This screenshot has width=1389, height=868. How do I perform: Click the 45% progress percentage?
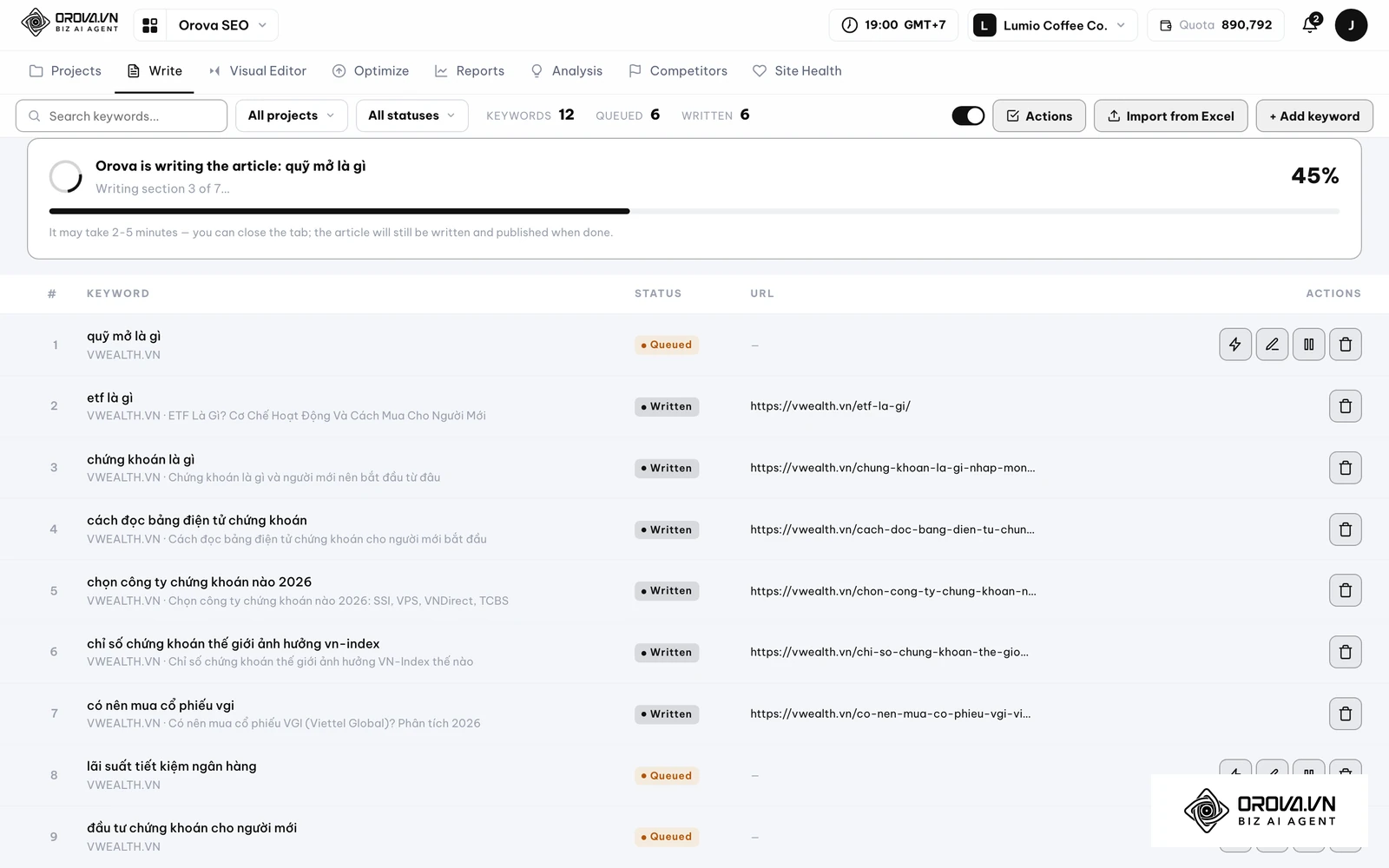tap(1315, 176)
